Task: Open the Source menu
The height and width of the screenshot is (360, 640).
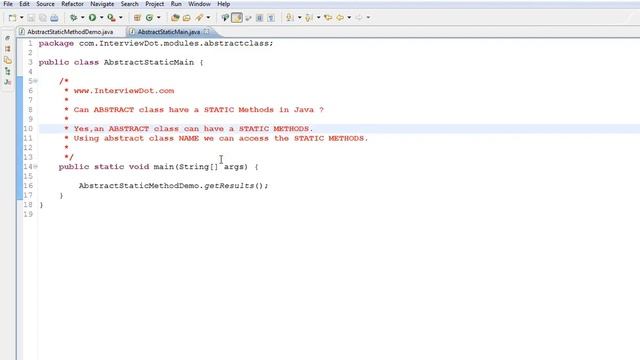Action: [x=45, y=4]
